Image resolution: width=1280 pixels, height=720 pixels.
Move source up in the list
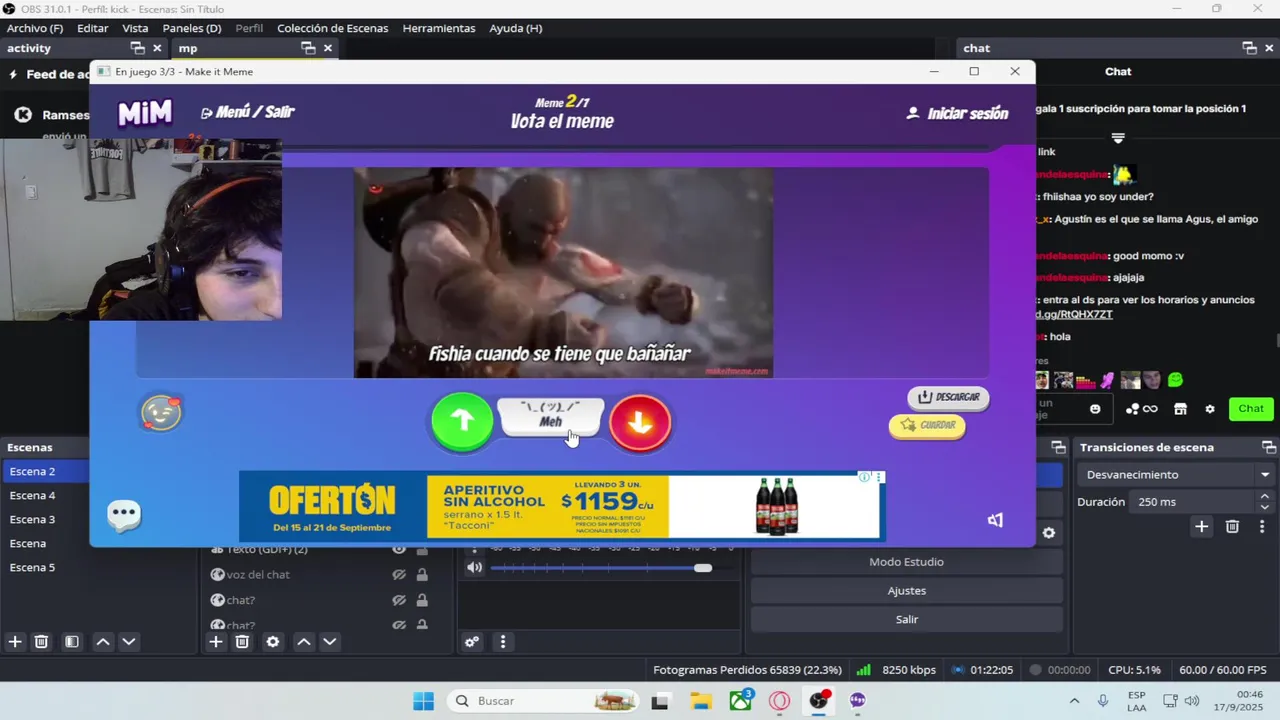(x=304, y=642)
